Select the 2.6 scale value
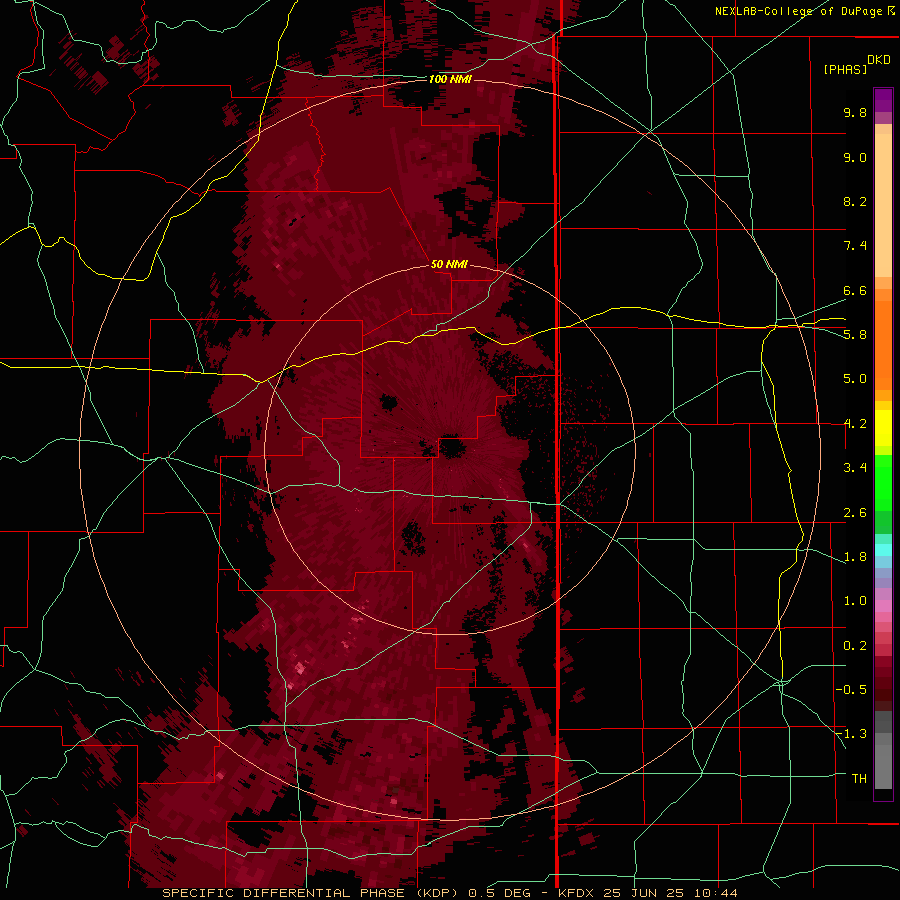 point(855,512)
